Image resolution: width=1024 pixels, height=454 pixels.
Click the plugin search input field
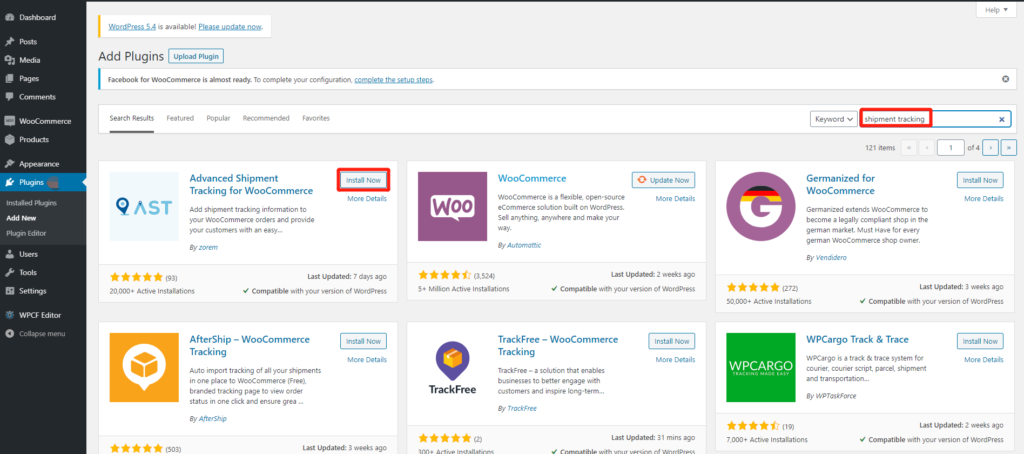pyautogui.click(x=935, y=120)
